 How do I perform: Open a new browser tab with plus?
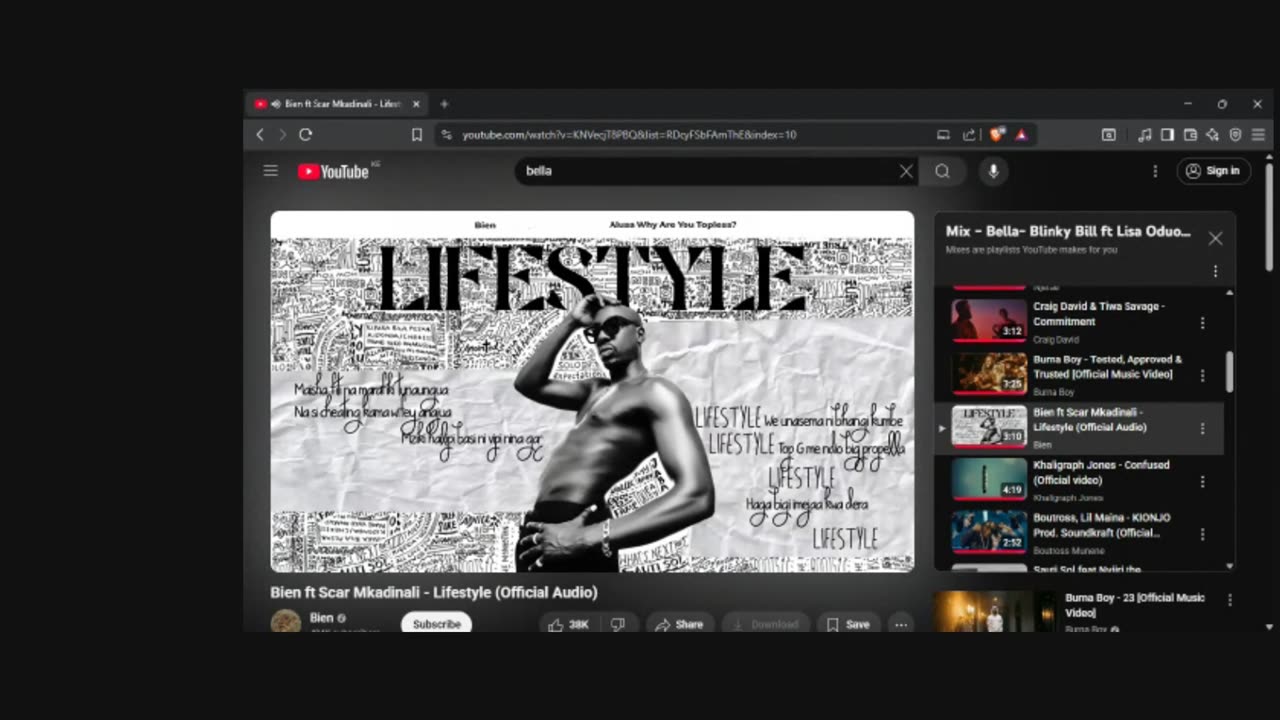pyautogui.click(x=444, y=104)
